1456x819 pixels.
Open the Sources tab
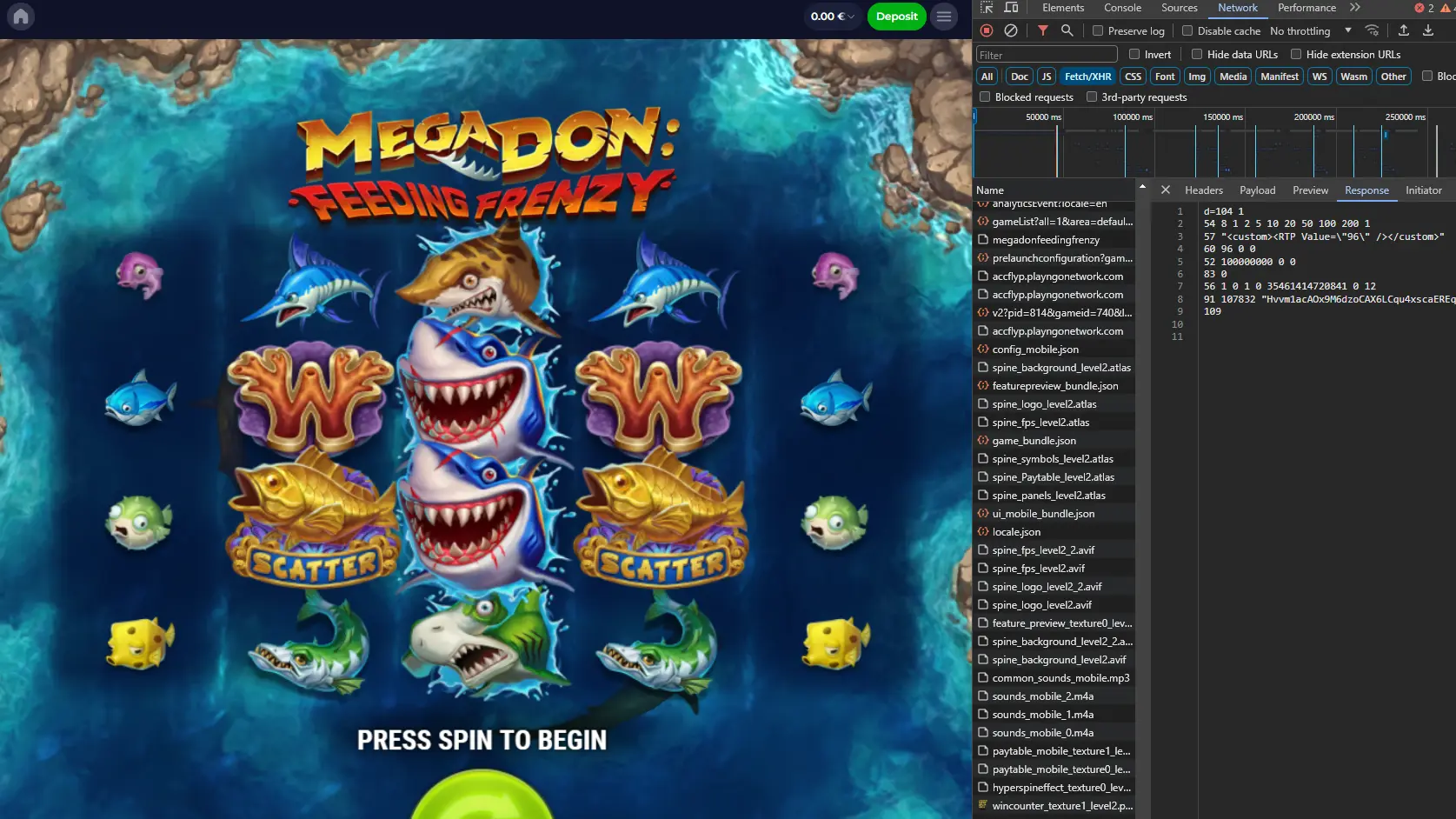pos(1180,8)
